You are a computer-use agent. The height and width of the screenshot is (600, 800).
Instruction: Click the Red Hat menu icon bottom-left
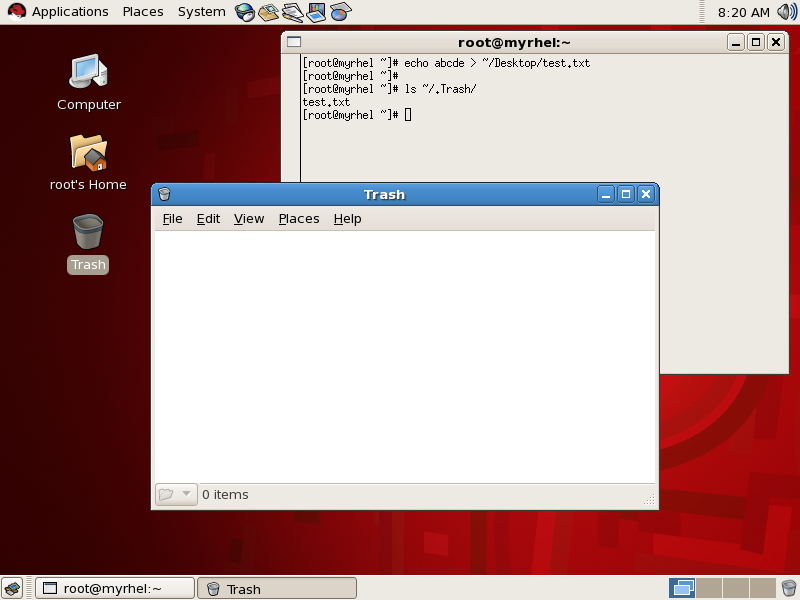coord(11,588)
